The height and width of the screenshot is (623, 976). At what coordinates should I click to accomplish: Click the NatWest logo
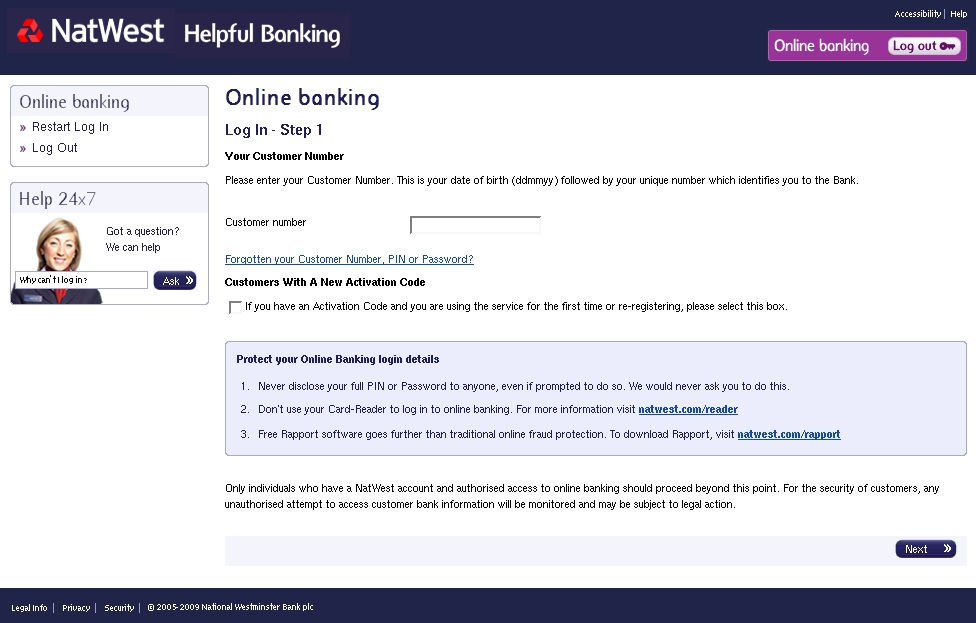pyautogui.click(x=91, y=30)
